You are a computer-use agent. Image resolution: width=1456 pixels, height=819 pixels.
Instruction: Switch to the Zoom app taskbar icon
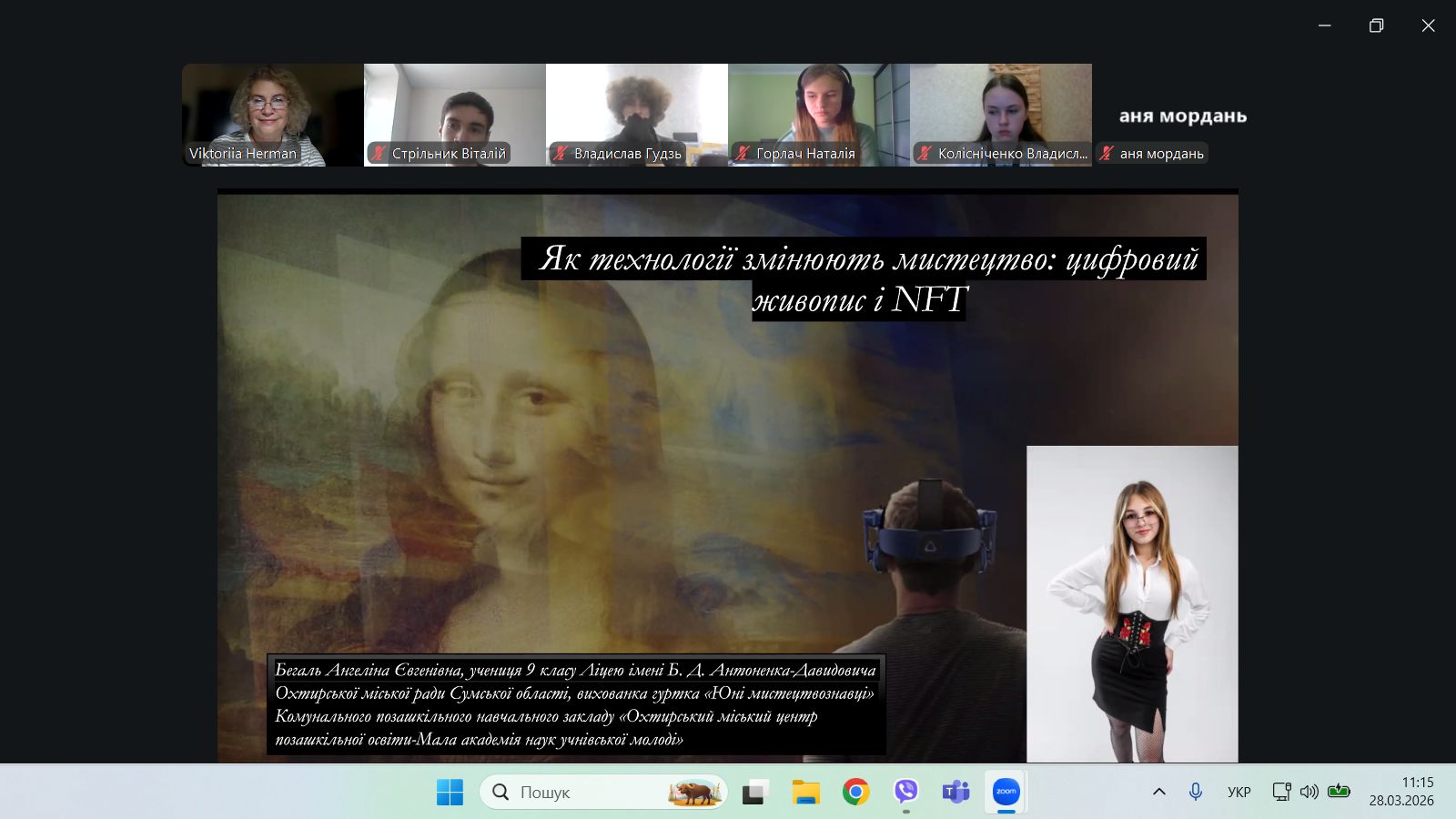1006,792
